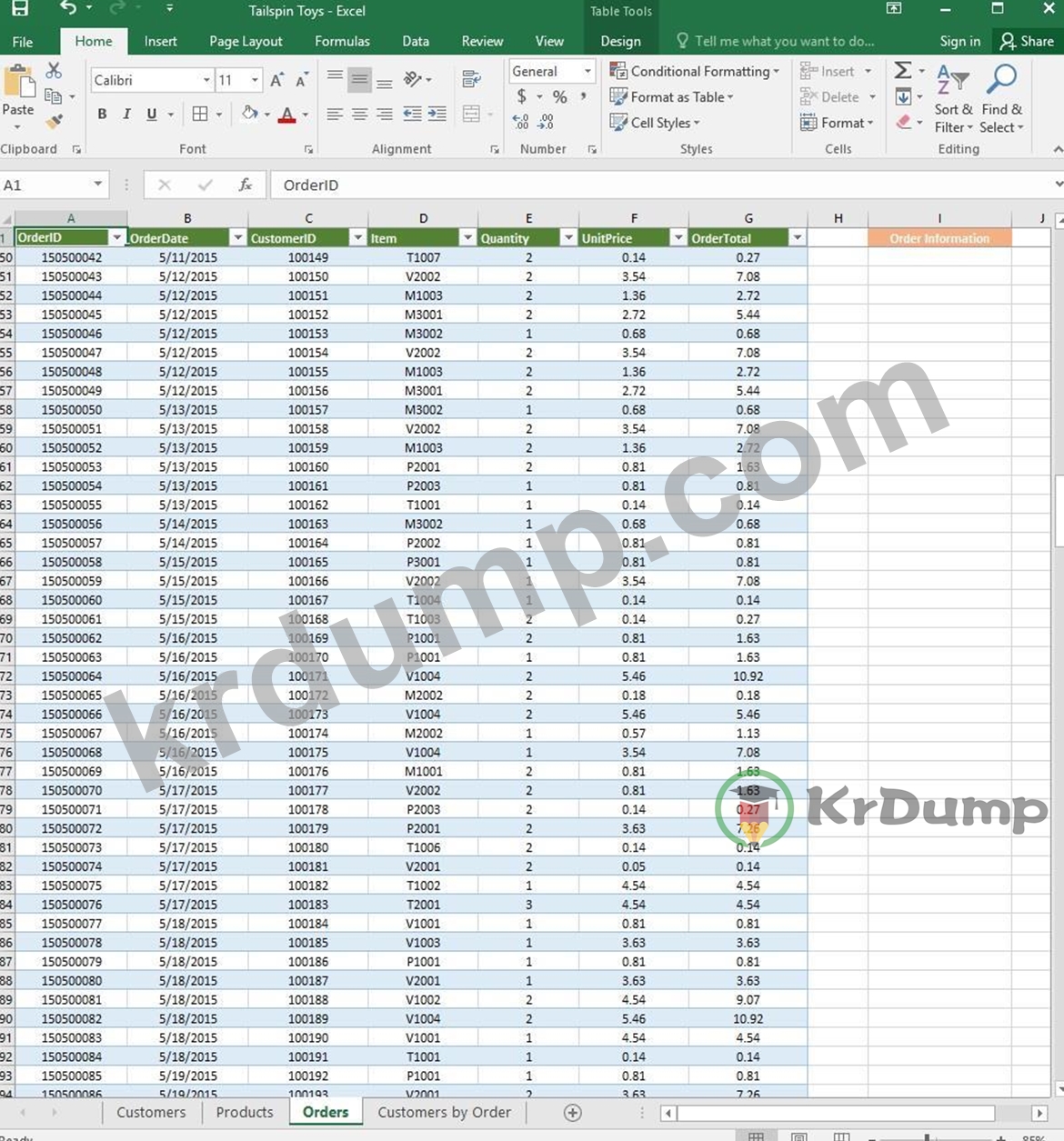Image resolution: width=1064 pixels, height=1141 pixels.
Task: Open the Borders tool
Action: click(200, 114)
